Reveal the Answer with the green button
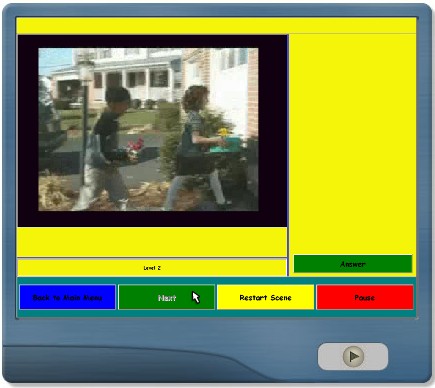 coord(353,264)
